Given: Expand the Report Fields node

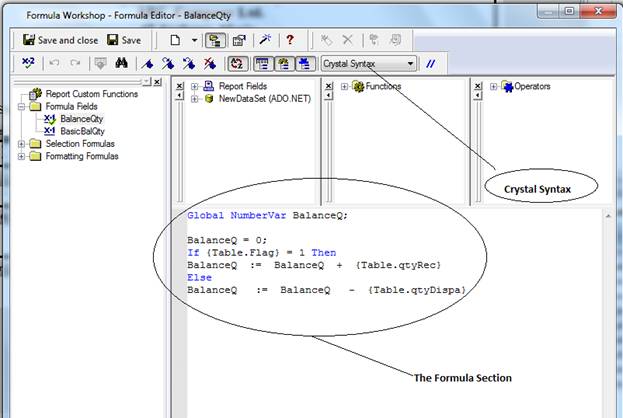Looking at the screenshot, I should [194, 86].
